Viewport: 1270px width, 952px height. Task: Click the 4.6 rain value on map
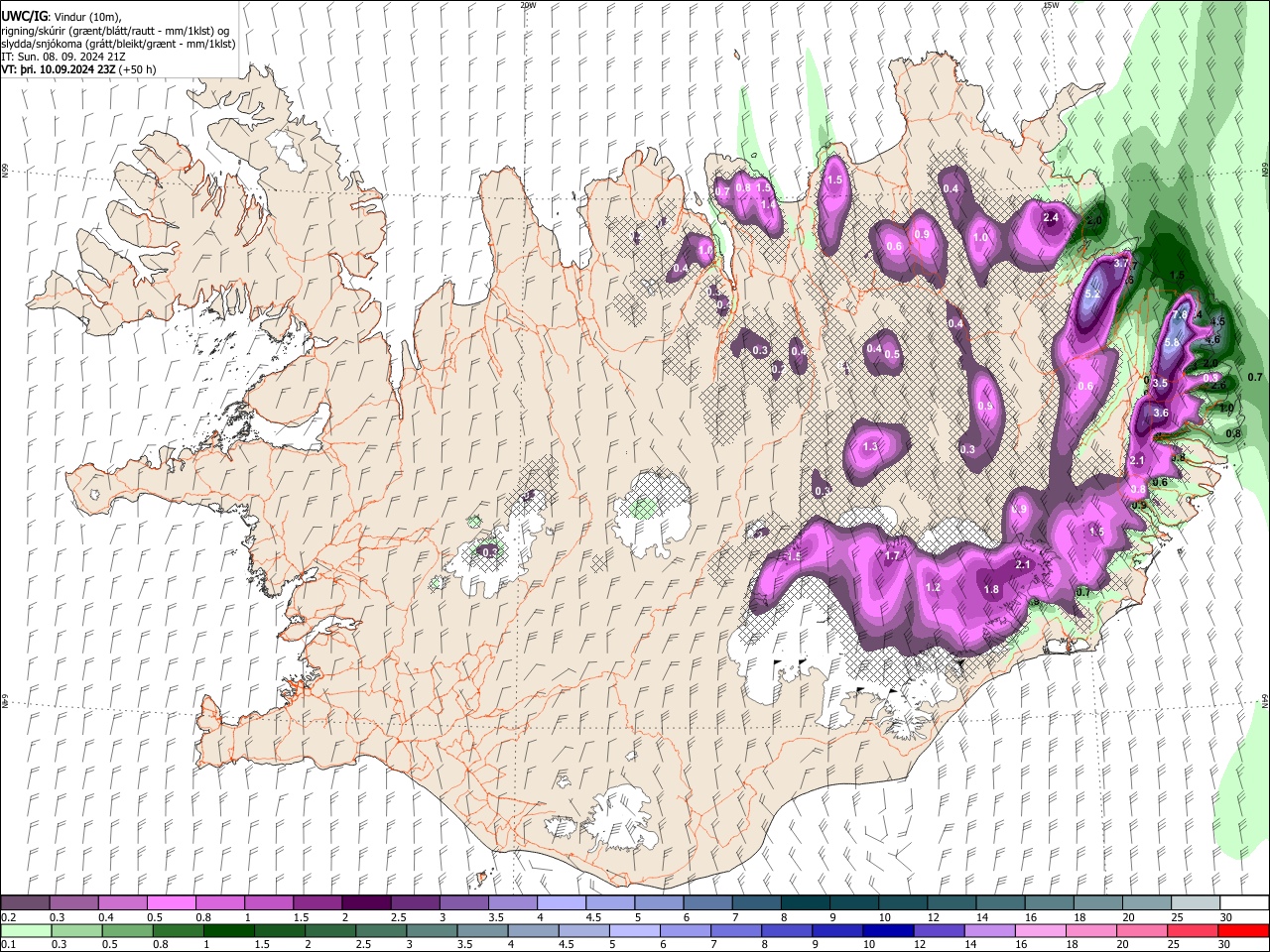[x=1211, y=339]
